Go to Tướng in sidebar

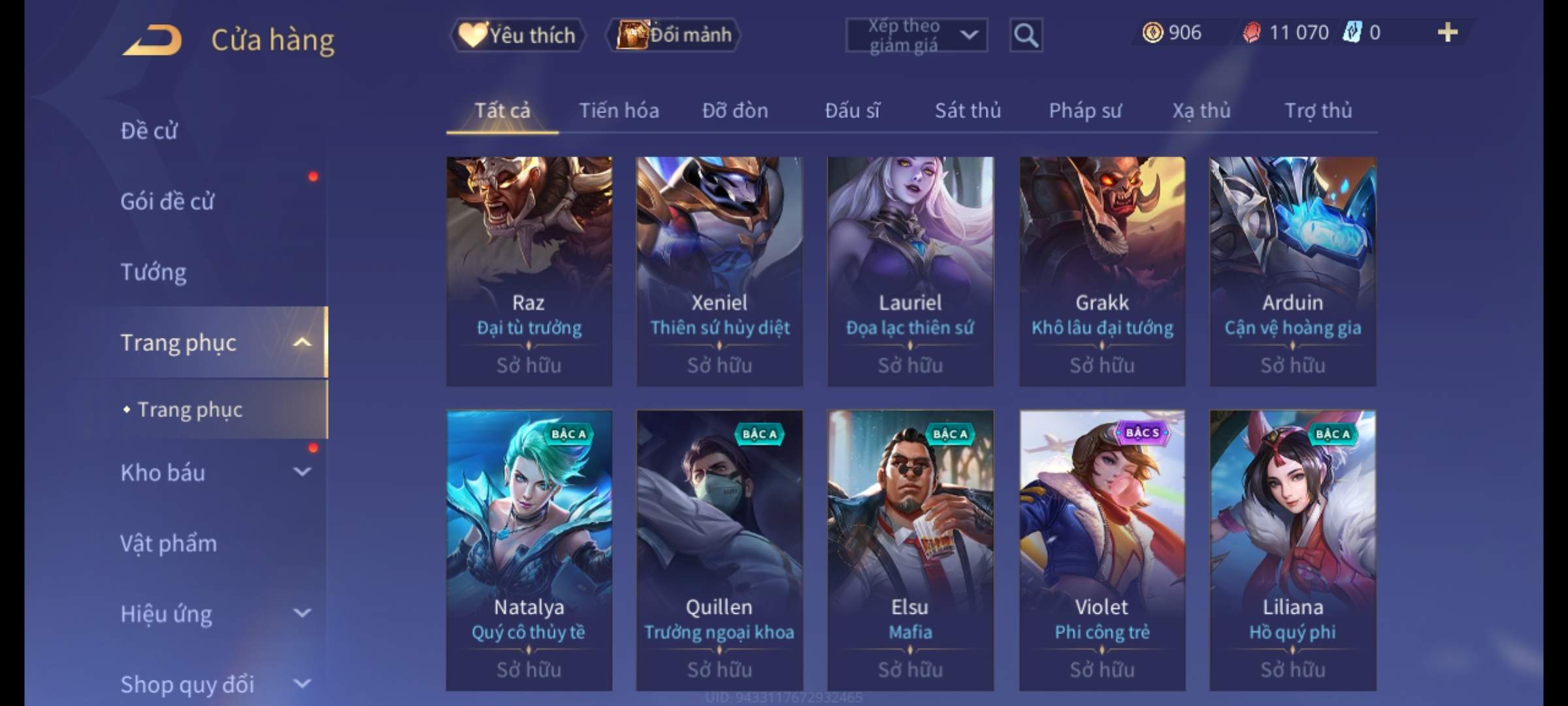[x=154, y=272]
